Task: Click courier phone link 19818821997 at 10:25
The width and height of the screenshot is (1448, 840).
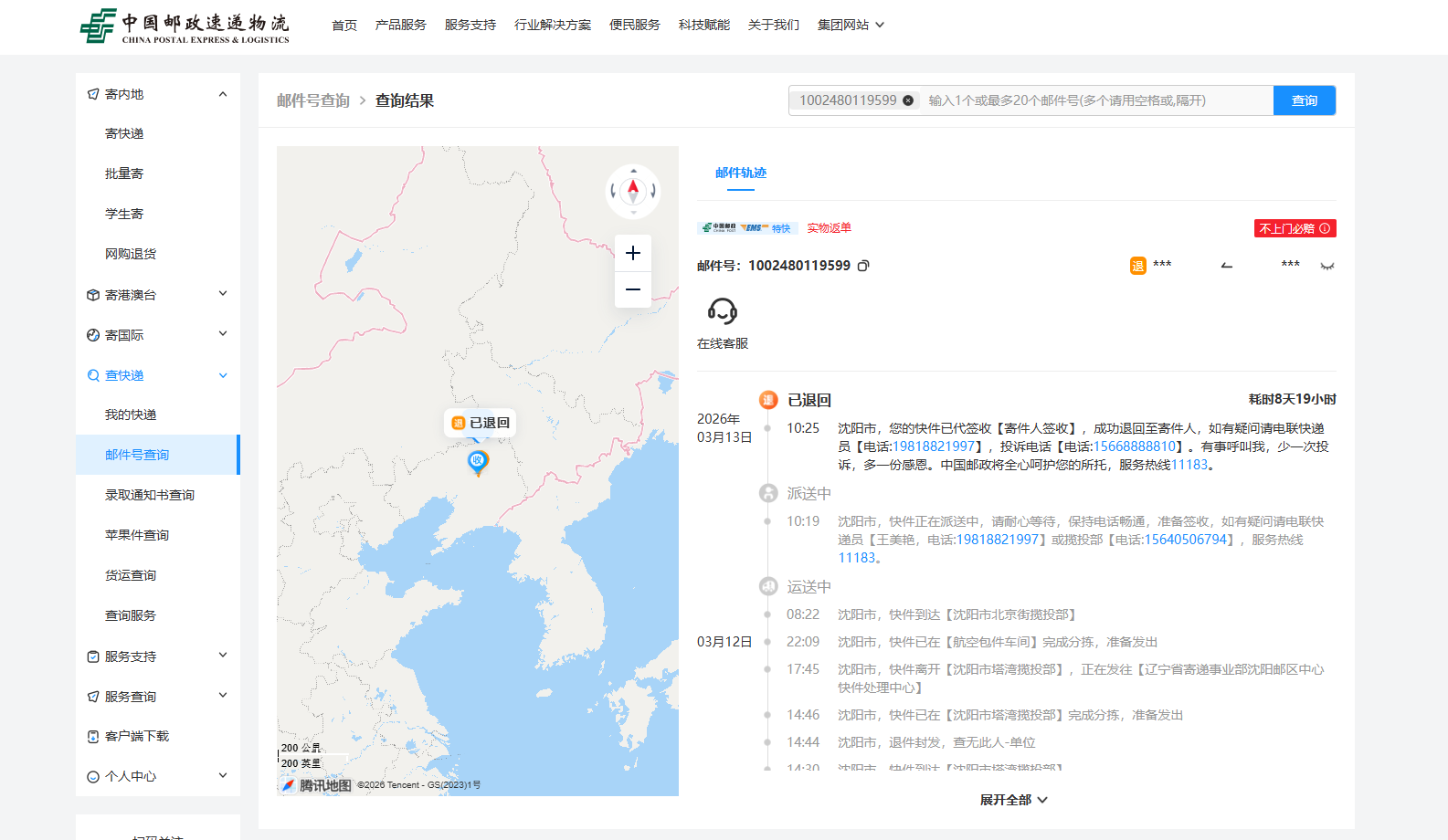Action: pos(933,446)
